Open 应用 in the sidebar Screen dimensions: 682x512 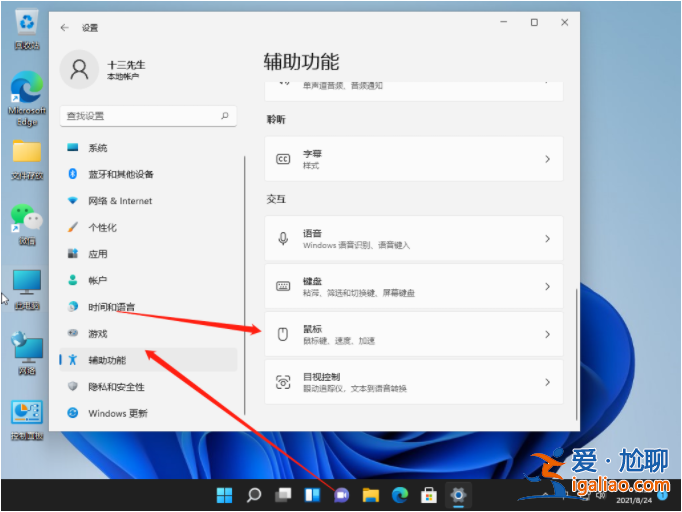pos(148,254)
